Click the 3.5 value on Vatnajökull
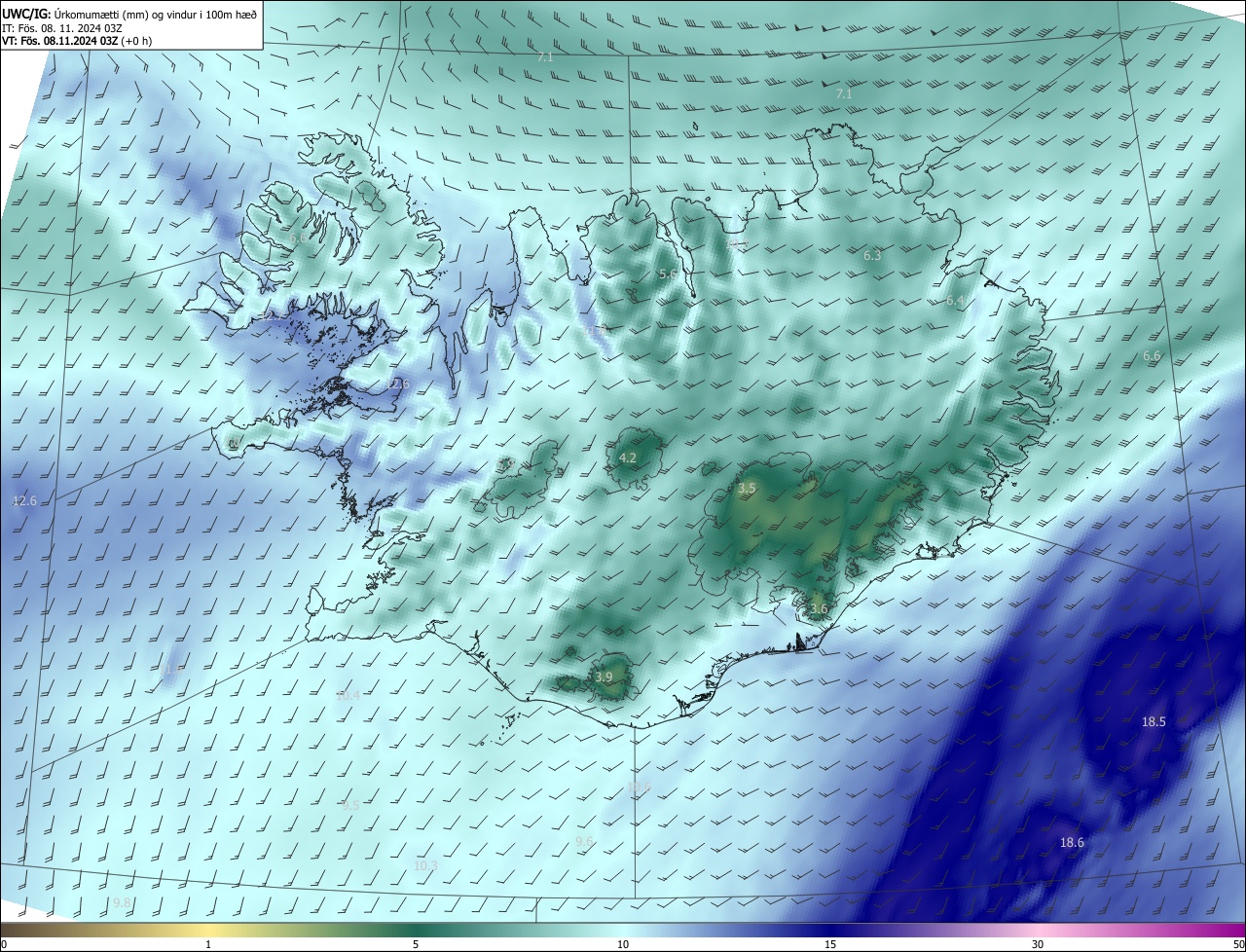The width and height of the screenshot is (1246, 952). coord(747,489)
